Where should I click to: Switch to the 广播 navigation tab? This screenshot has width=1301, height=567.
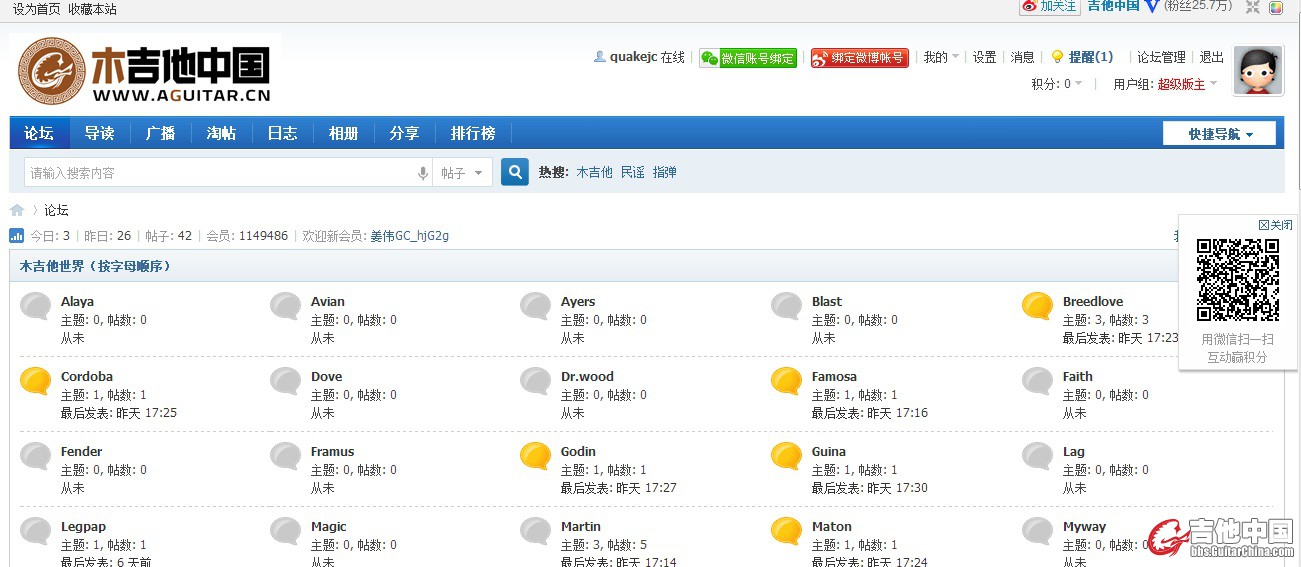160,133
